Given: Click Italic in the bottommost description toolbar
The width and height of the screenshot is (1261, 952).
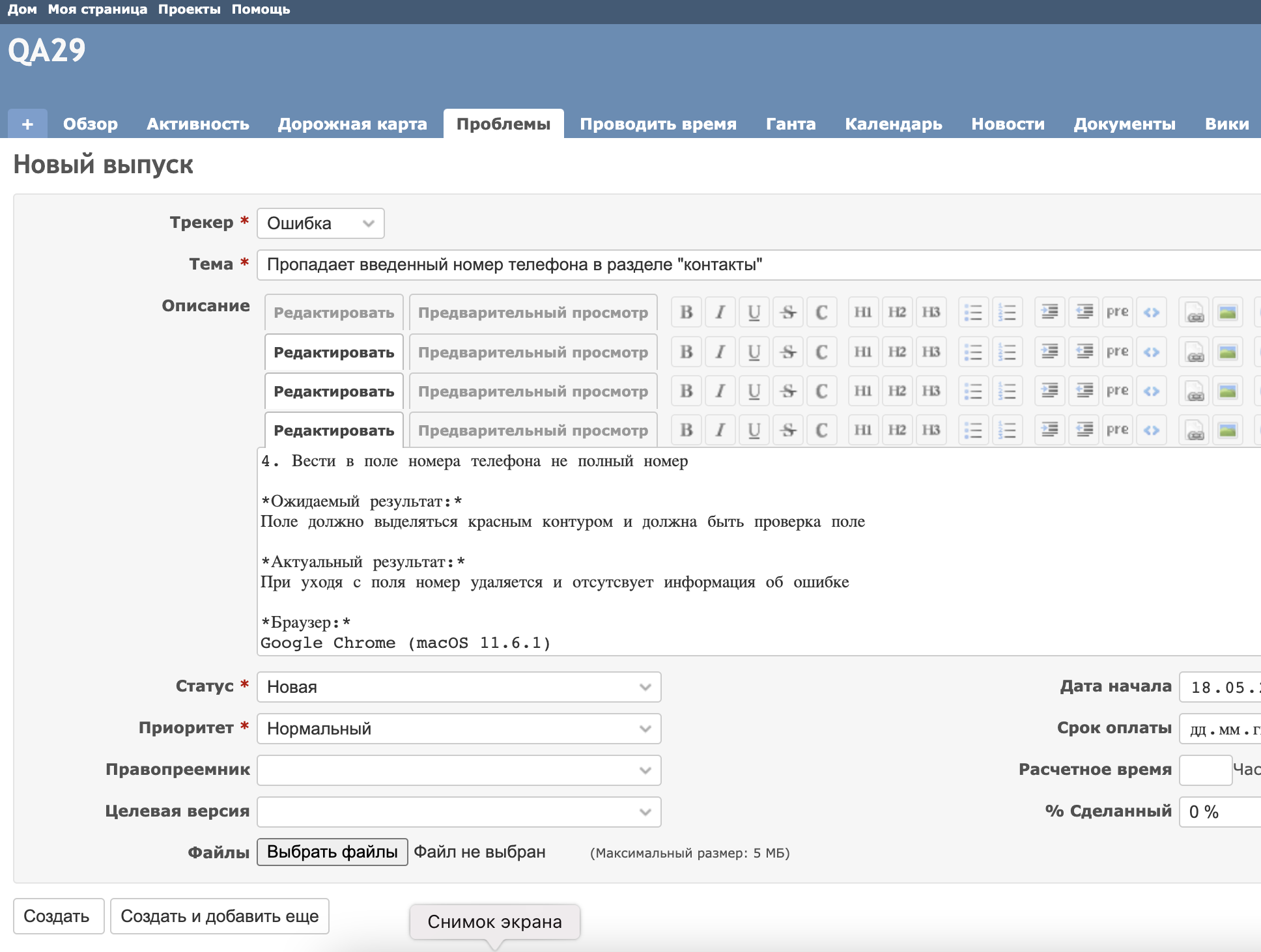Looking at the screenshot, I should click(x=720, y=430).
